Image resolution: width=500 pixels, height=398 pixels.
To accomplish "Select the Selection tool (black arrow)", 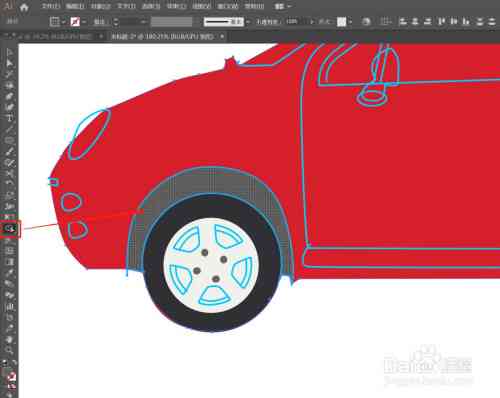I will point(9,52).
